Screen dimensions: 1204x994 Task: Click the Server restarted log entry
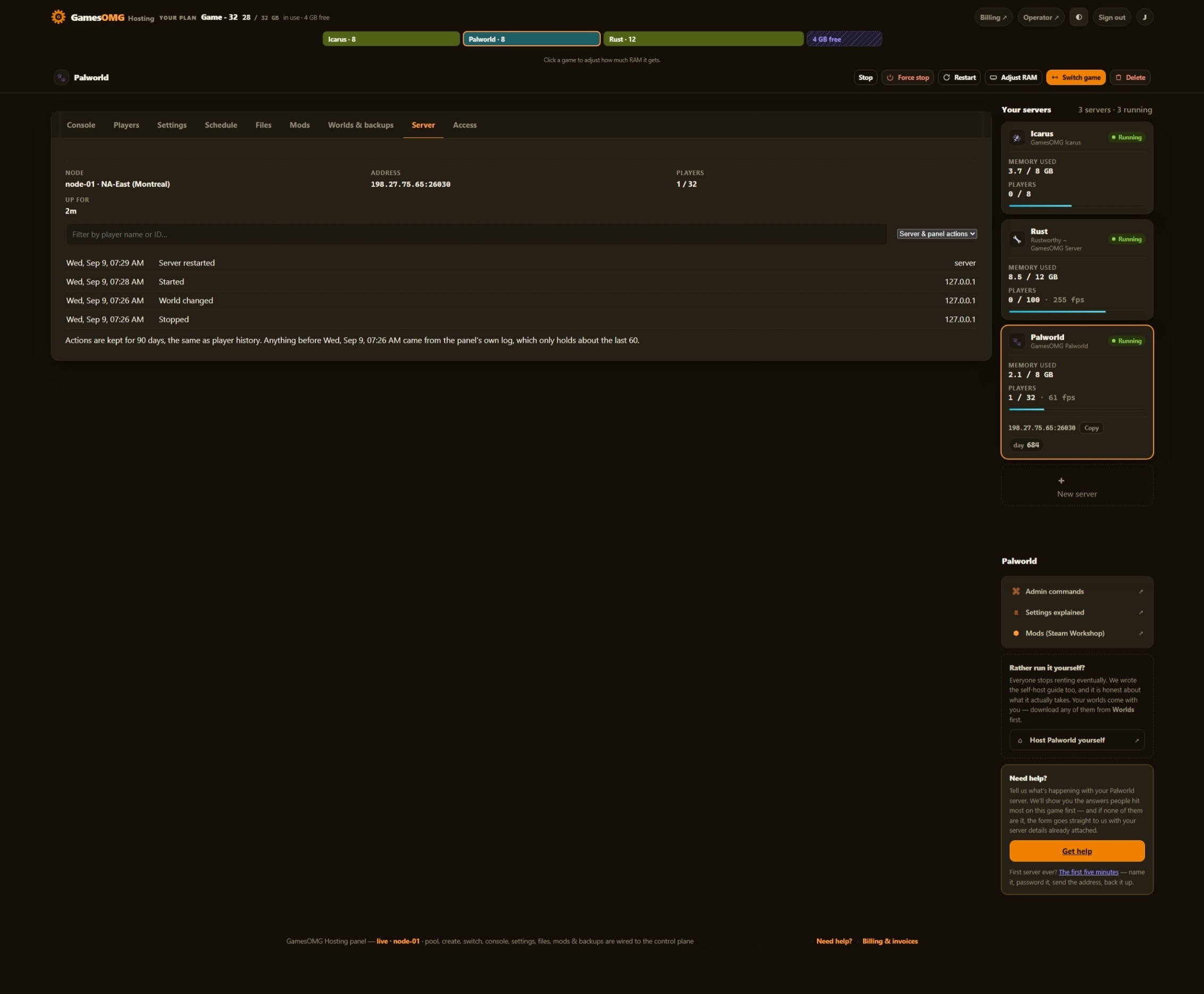(521, 263)
